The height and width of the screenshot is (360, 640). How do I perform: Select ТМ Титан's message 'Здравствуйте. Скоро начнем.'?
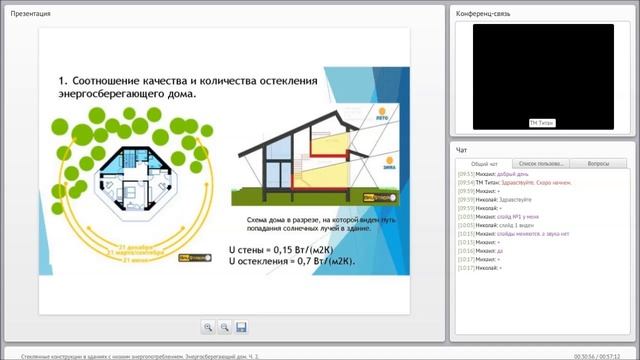tap(514, 182)
